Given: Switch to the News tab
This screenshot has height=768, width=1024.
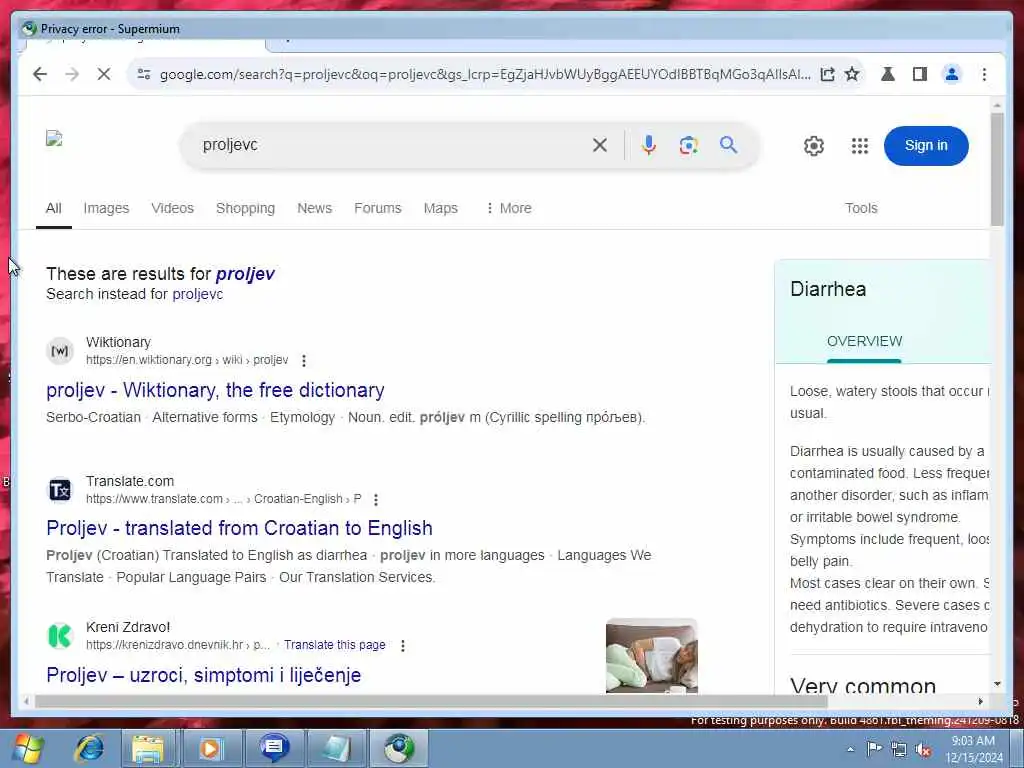Looking at the screenshot, I should [315, 208].
